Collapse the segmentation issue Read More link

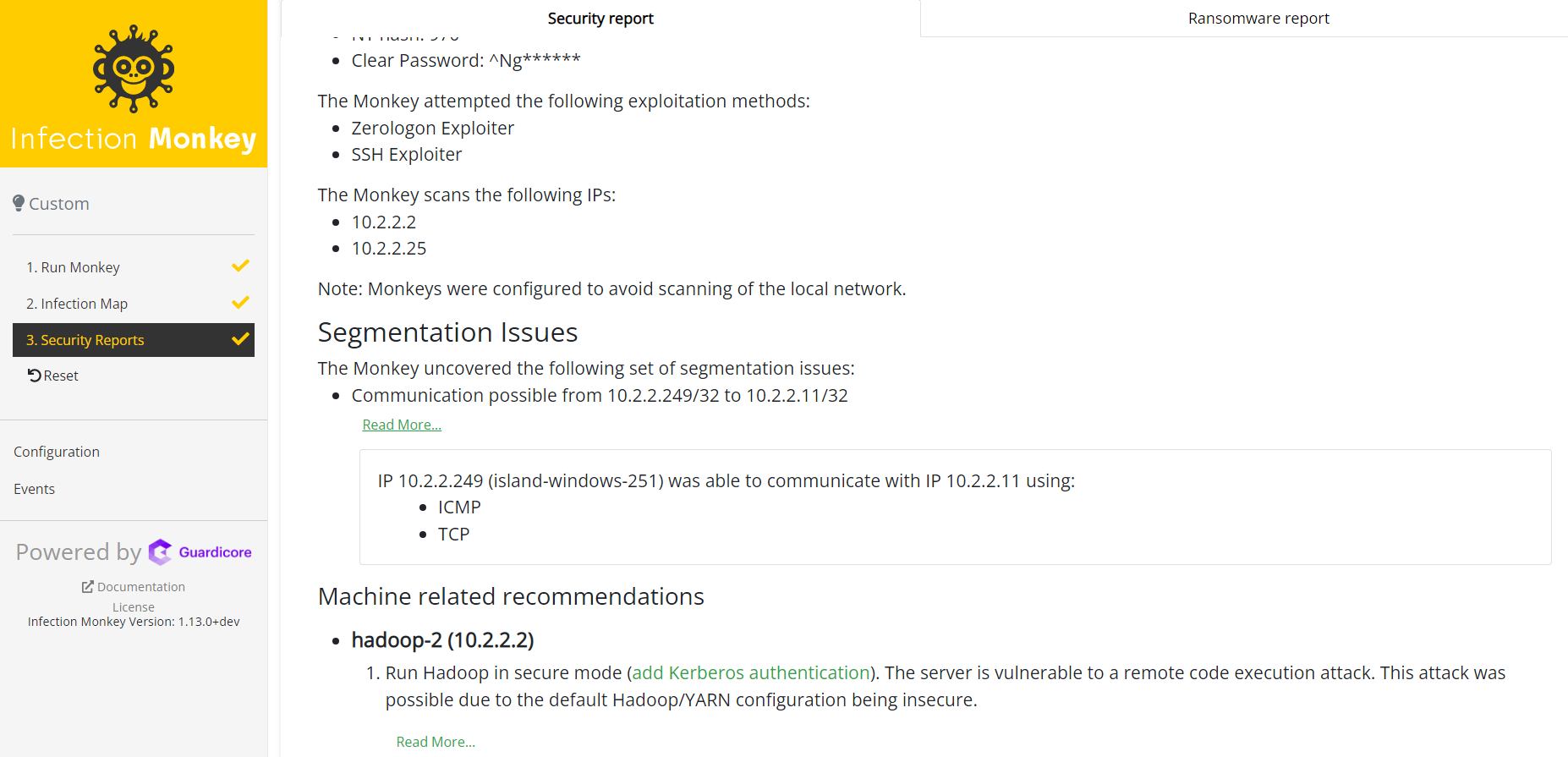tap(402, 425)
